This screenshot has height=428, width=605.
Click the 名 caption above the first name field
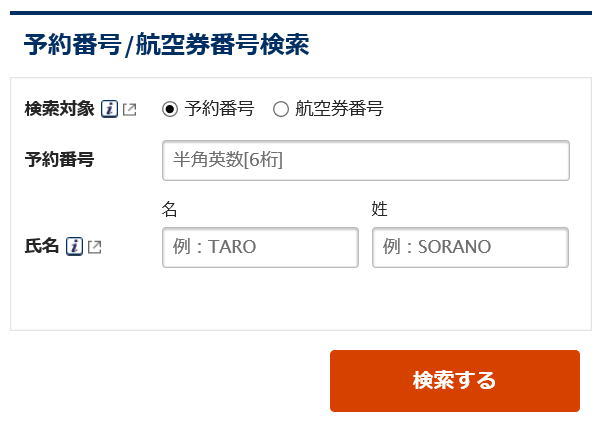pos(169,209)
